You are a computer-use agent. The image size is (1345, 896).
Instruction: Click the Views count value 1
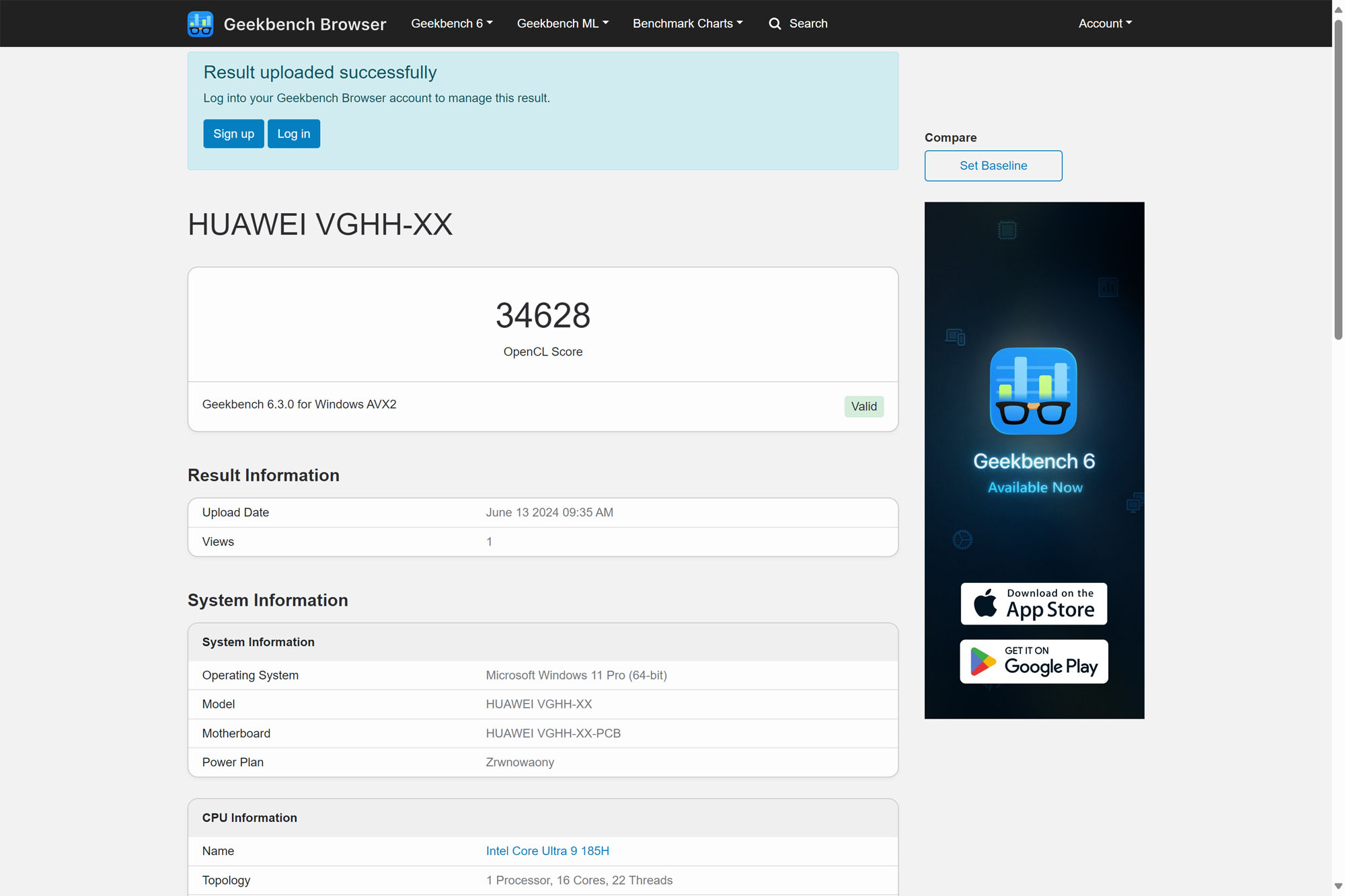click(x=489, y=542)
